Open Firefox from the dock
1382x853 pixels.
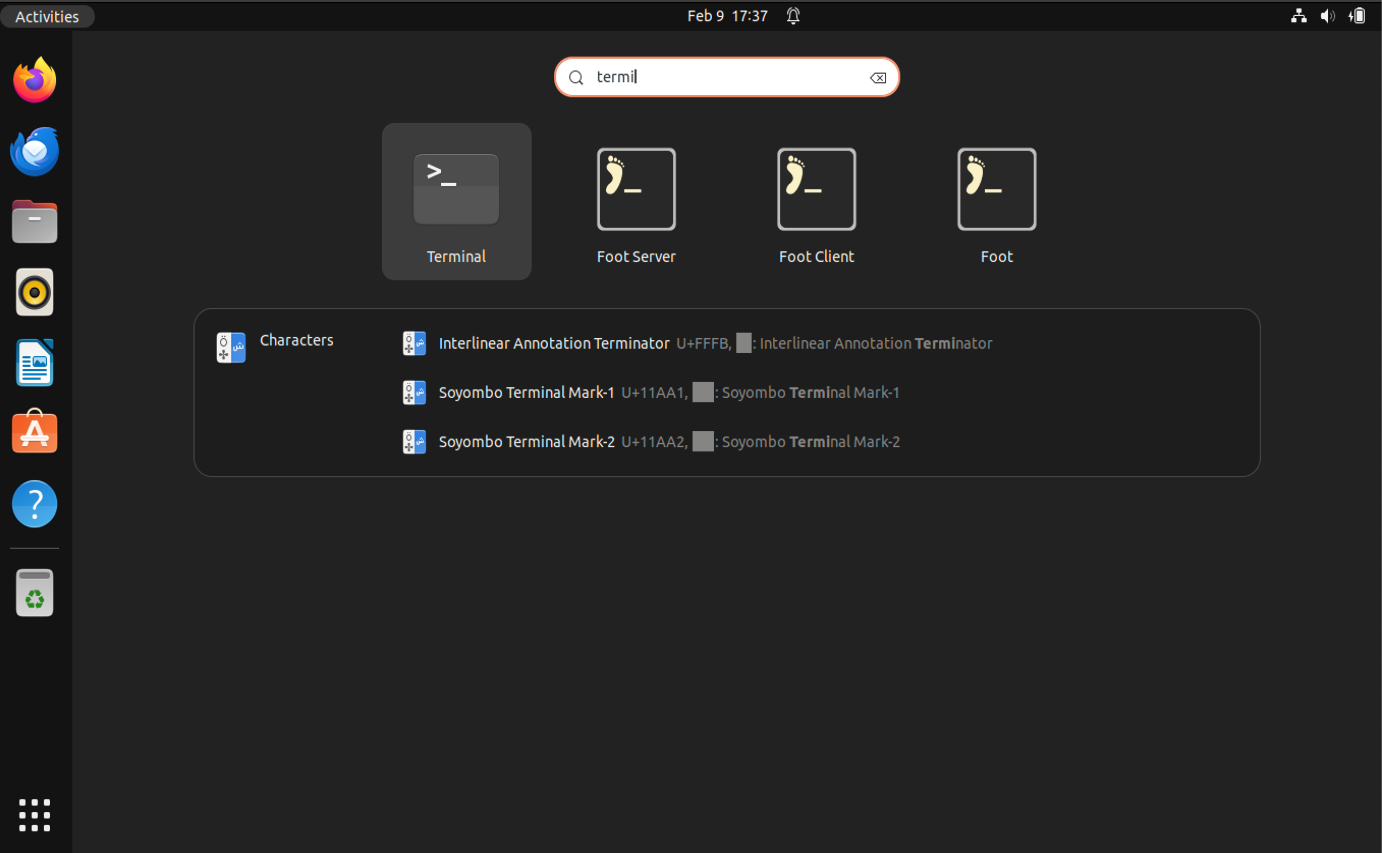click(x=35, y=80)
